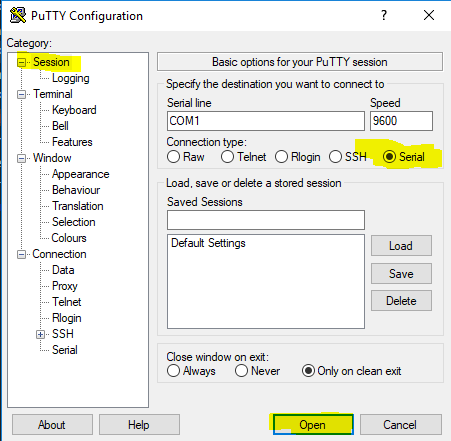Open the Behaviour settings category
Image resolution: width=451 pixels, height=441 pixels.
(76, 190)
